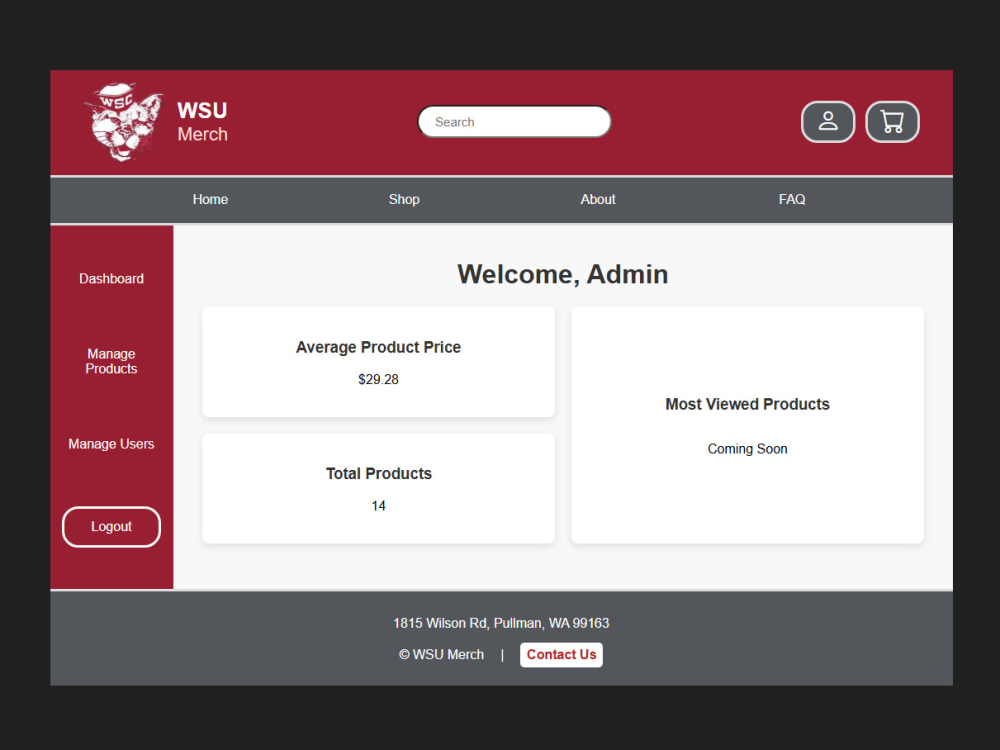This screenshot has height=750, width=1000.
Task: Click the WSC cougar mascot logo
Action: point(123,122)
